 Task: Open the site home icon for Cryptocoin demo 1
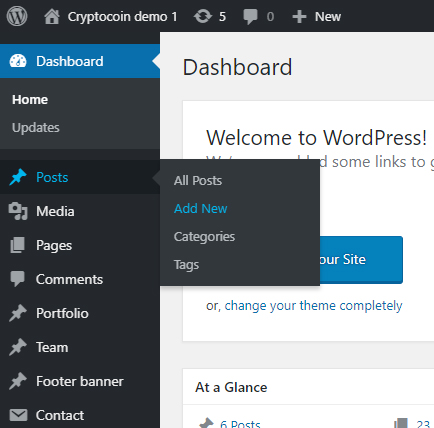tap(52, 16)
